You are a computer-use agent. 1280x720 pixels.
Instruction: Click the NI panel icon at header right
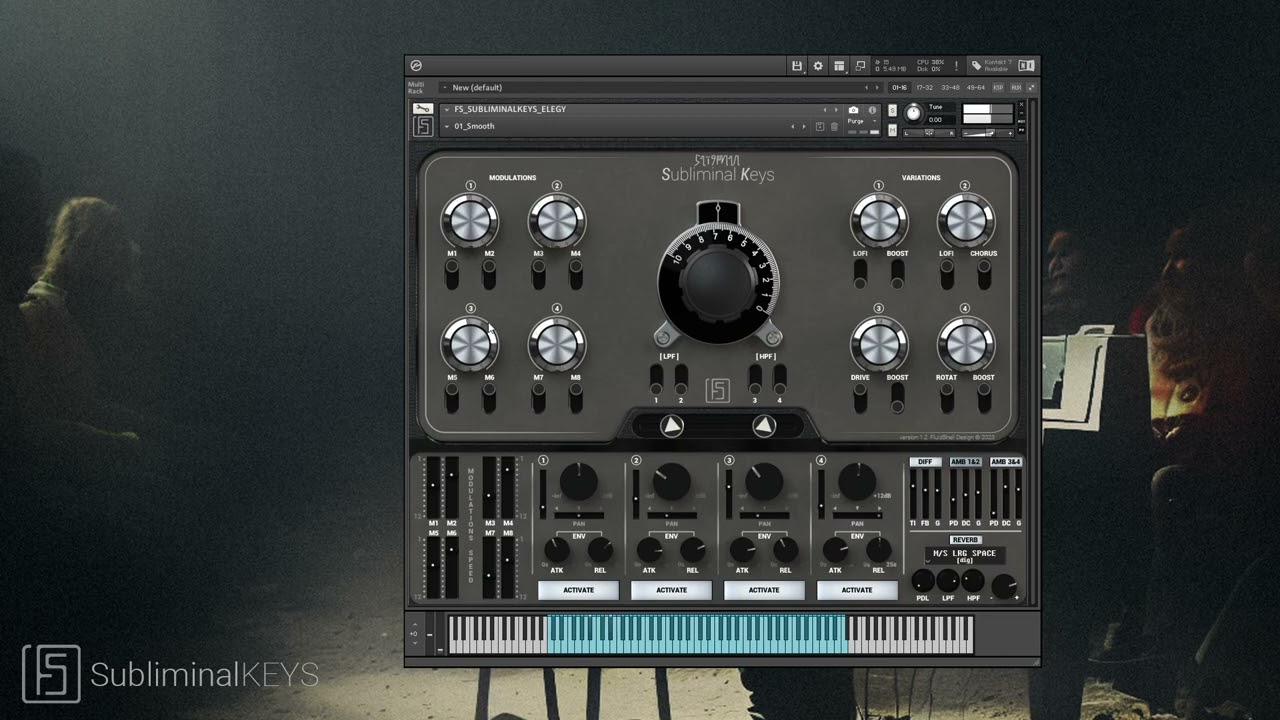pyautogui.click(x=1026, y=66)
